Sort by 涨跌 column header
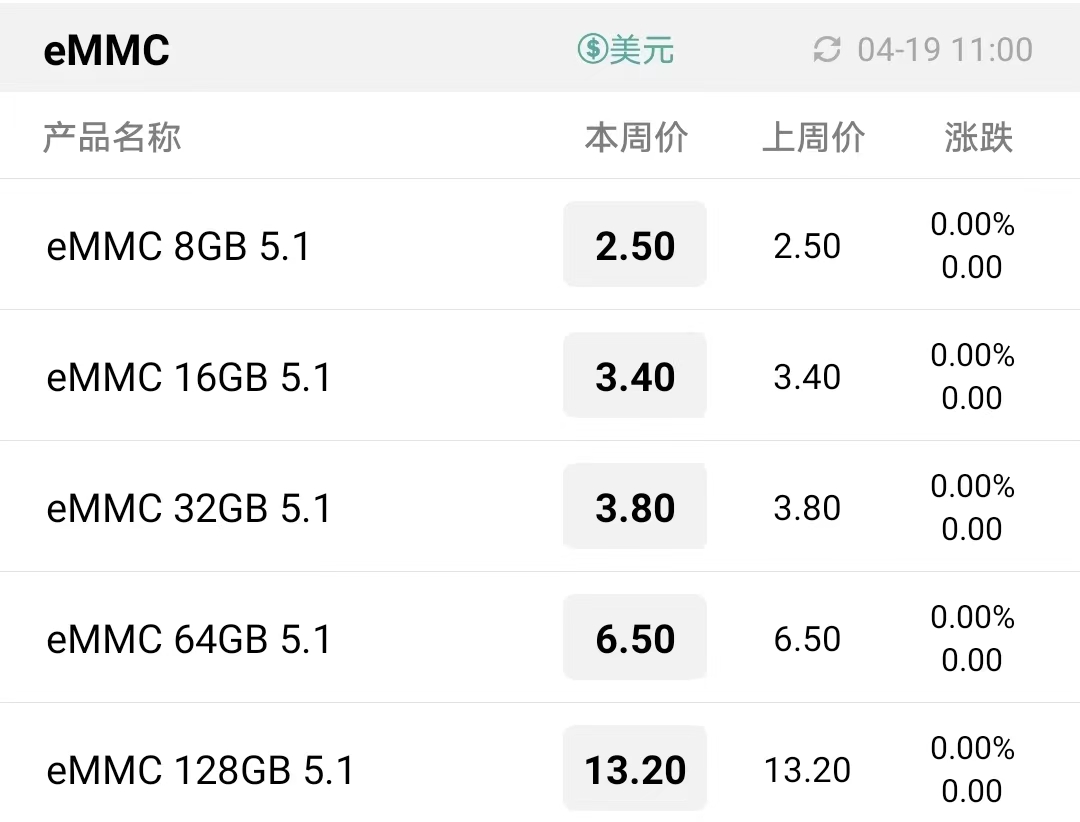 979,137
